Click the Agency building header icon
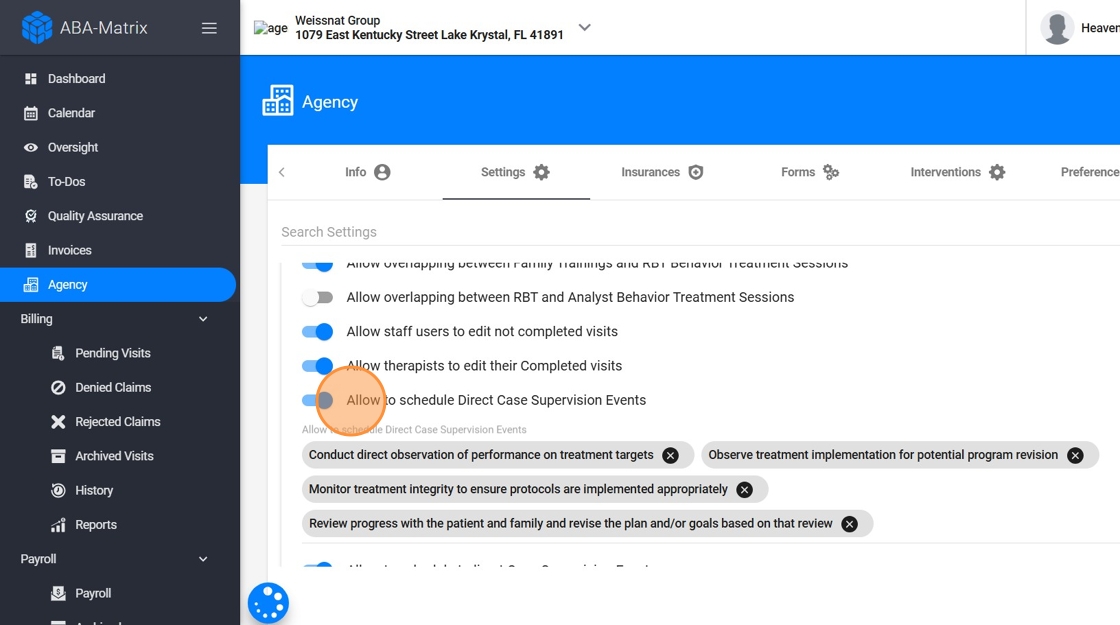 (x=278, y=101)
